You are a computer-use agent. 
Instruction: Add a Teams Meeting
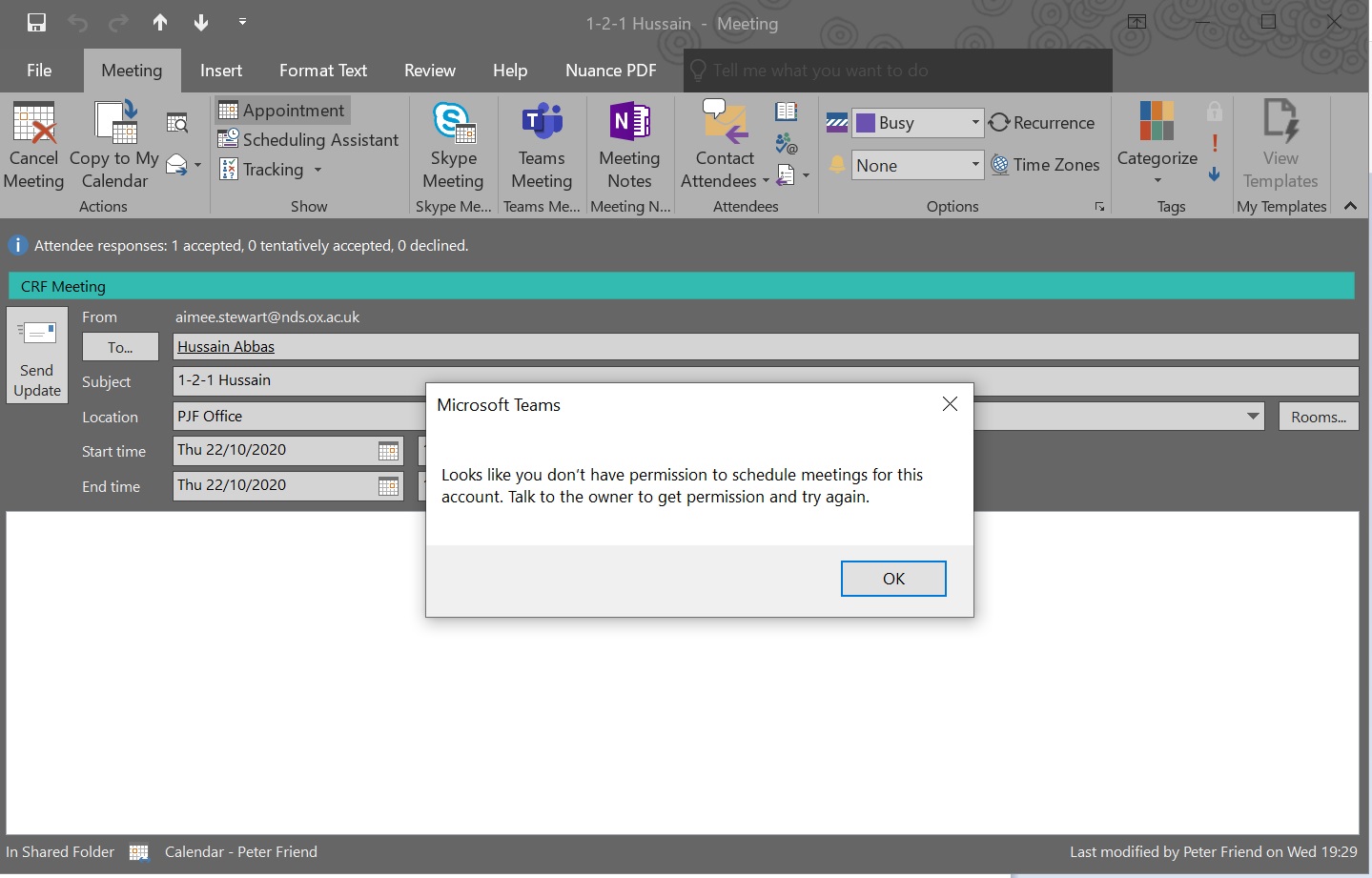[542, 146]
